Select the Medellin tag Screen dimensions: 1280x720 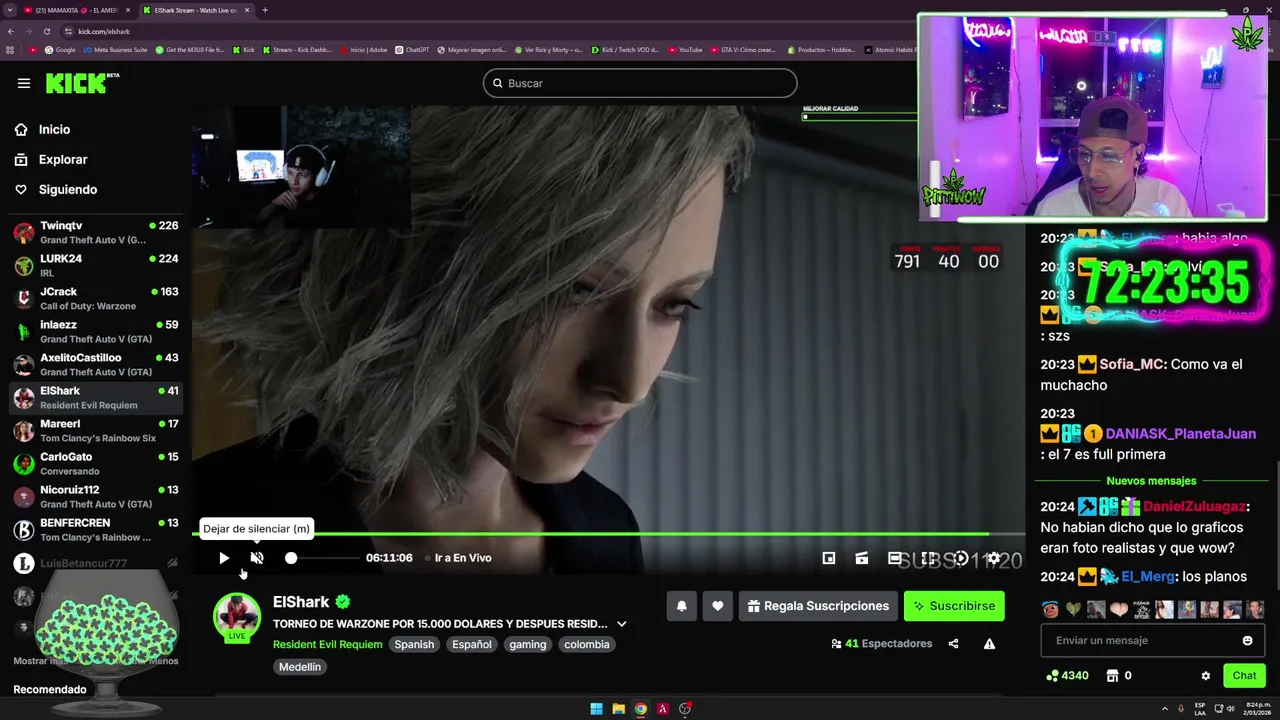coord(300,667)
